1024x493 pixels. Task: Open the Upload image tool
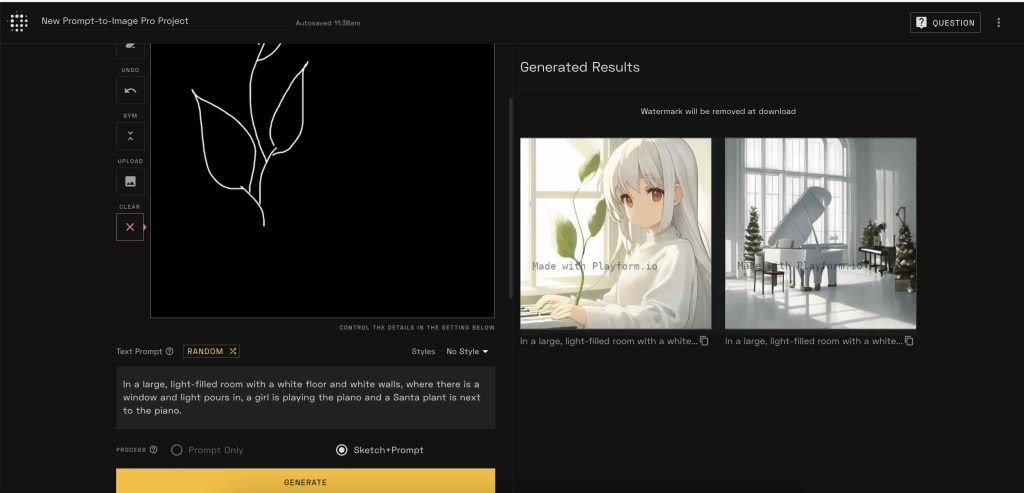[x=130, y=182]
